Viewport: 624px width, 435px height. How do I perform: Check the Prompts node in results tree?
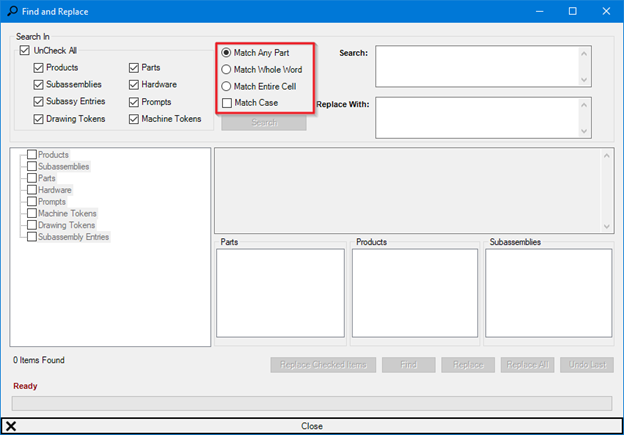click(x=32, y=201)
